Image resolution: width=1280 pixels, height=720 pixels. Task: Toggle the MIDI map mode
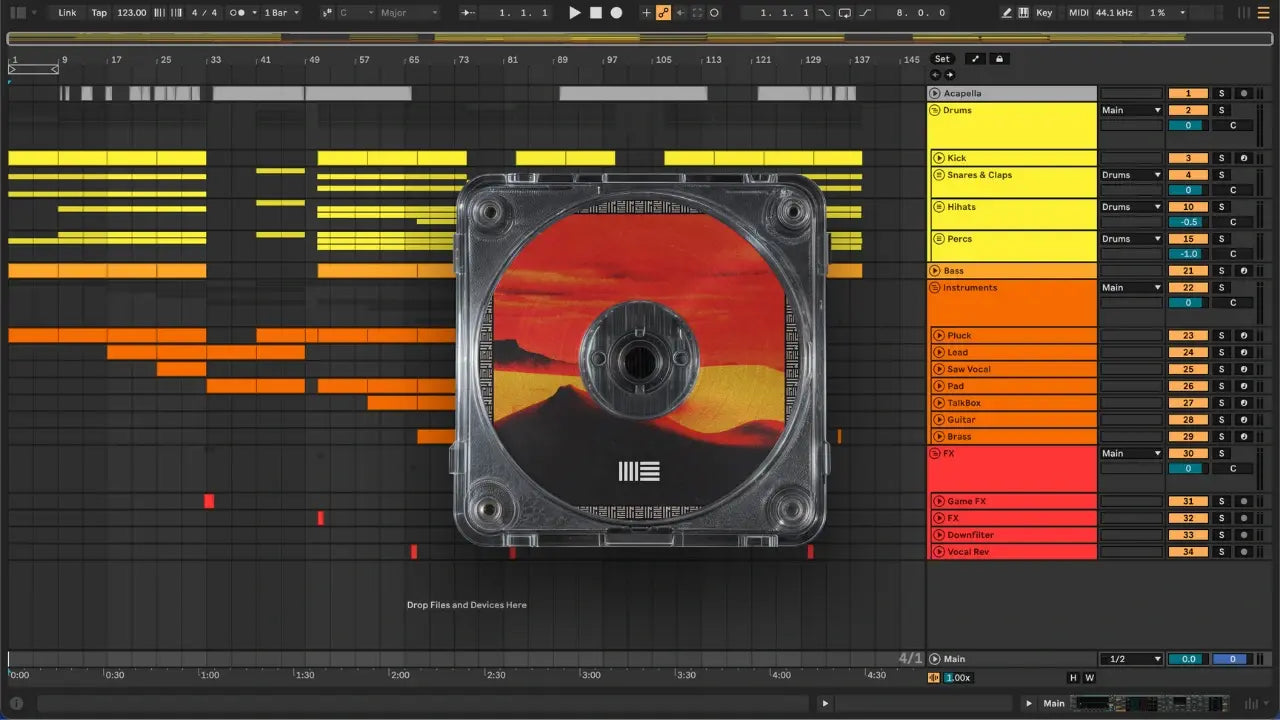pos(1078,13)
